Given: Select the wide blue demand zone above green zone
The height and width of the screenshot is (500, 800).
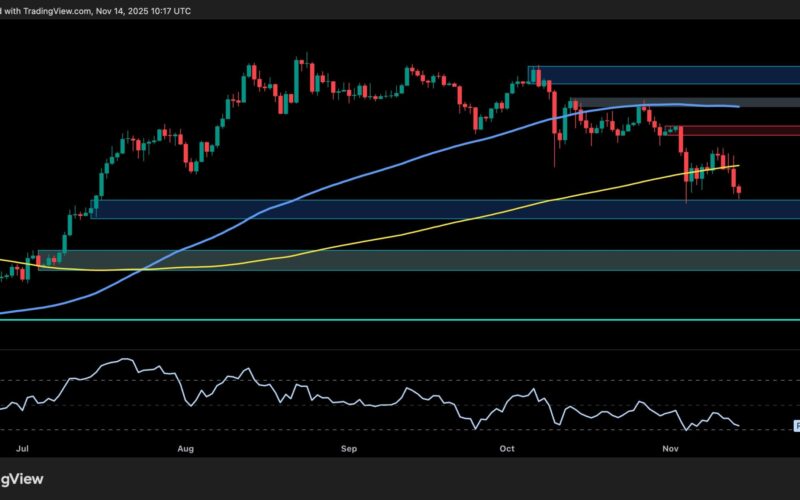Looking at the screenshot, I should [400, 209].
